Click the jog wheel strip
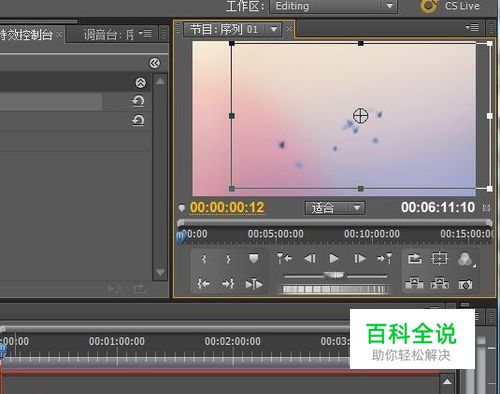The height and width of the screenshot is (394, 500). (x=335, y=289)
